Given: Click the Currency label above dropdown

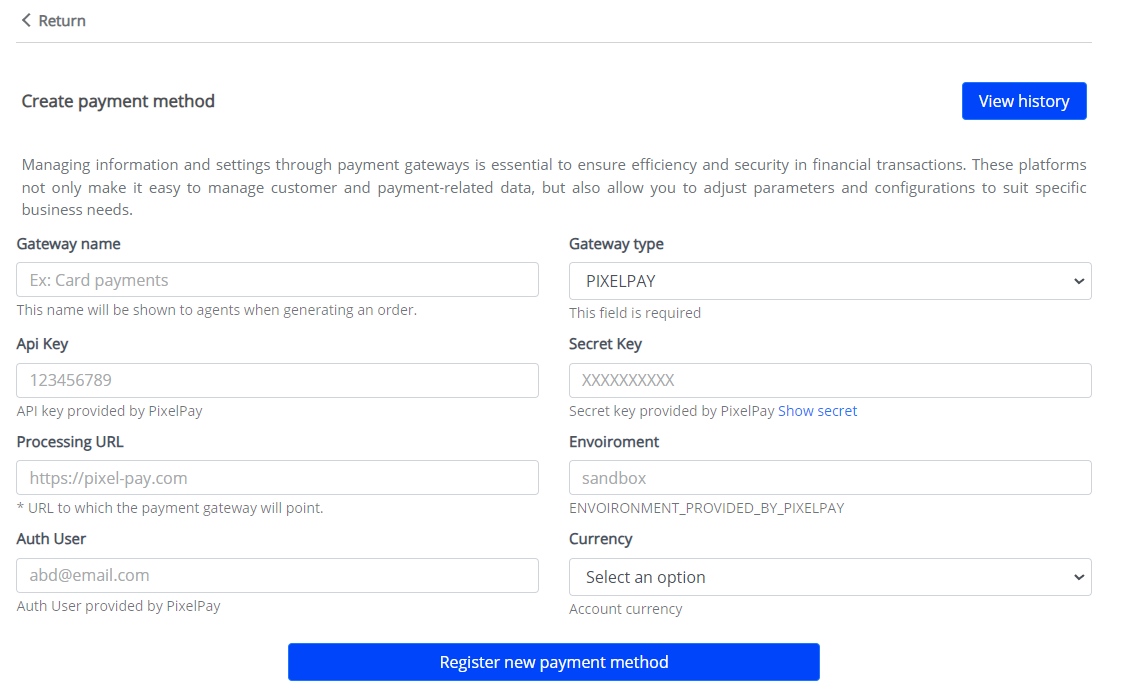Looking at the screenshot, I should [600, 539].
